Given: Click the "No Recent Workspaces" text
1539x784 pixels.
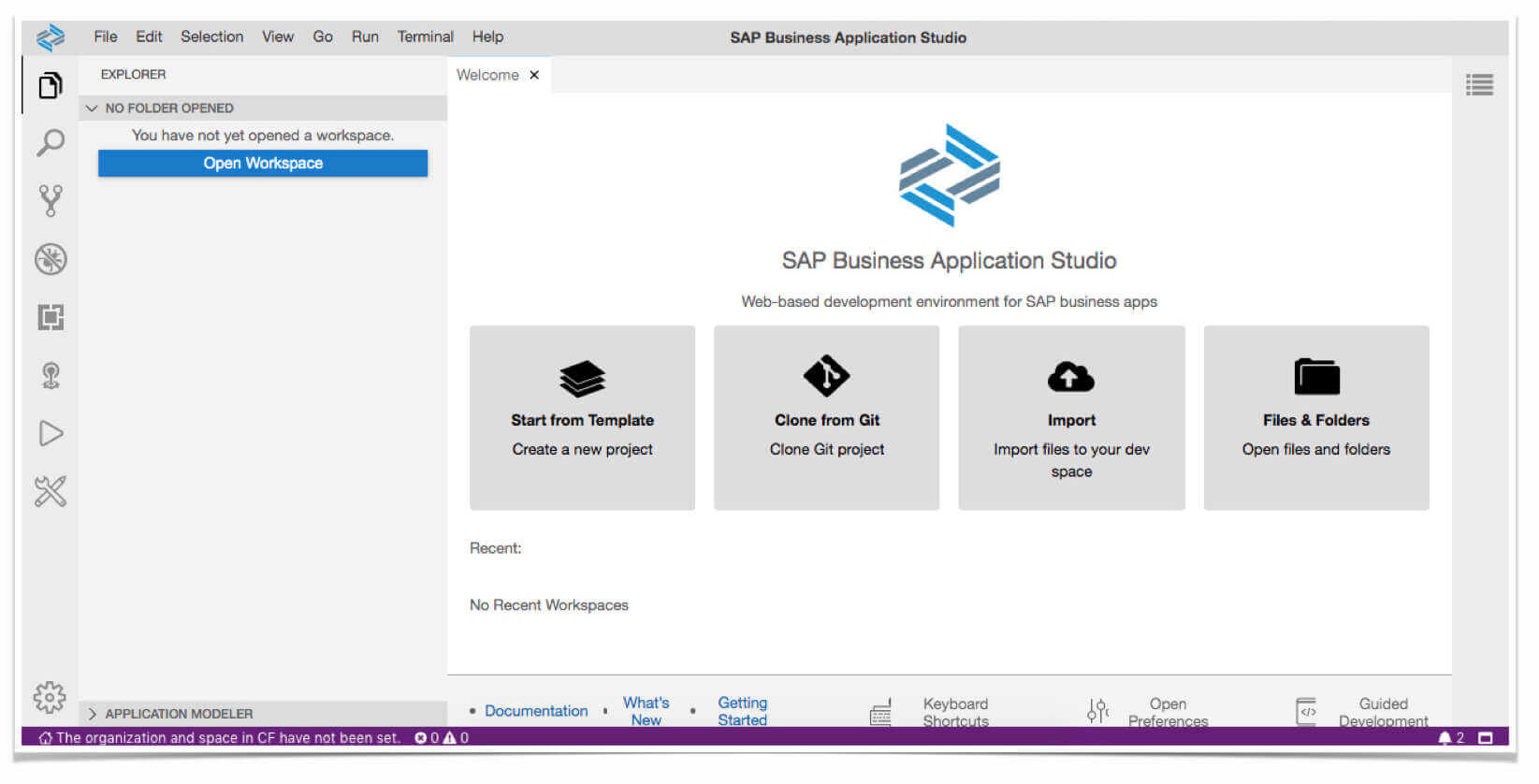Looking at the screenshot, I should click(x=549, y=605).
